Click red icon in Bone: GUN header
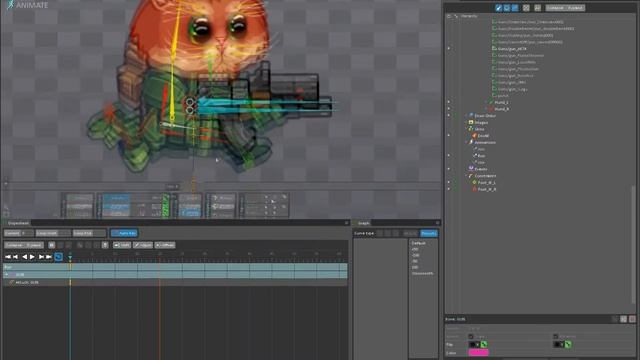The height and width of the screenshot is (360, 640). pyautogui.click(x=632, y=319)
